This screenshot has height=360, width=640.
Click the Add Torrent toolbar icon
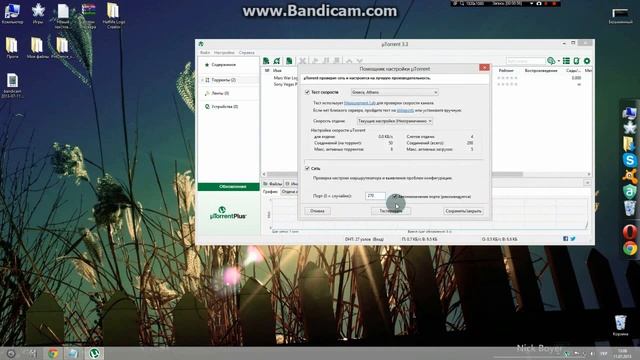tap(266, 61)
